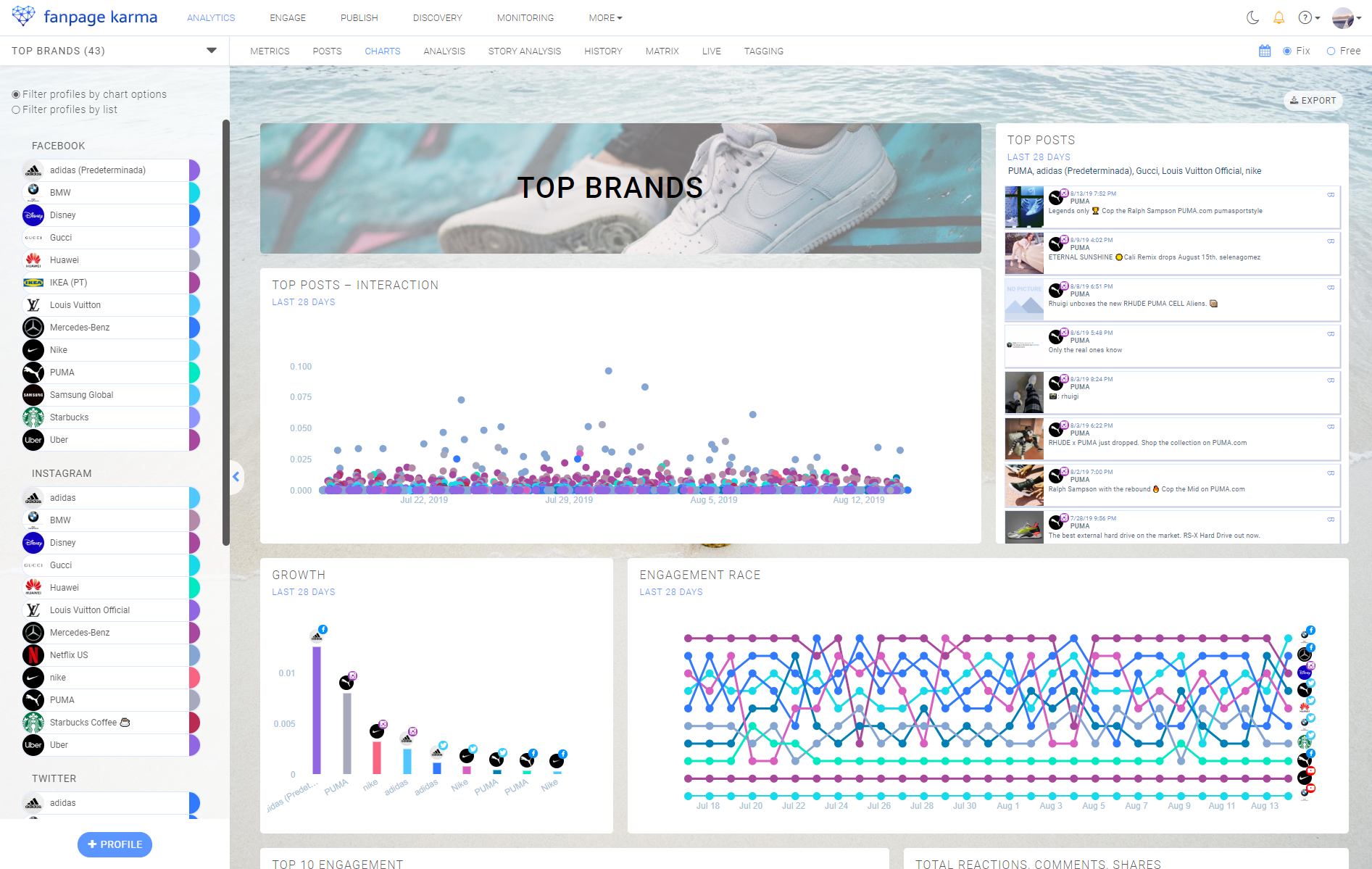Image resolution: width=1372 pixels, height=869 pixels.
Task: Enable Filter profiles by list
Action: point(15,109)
